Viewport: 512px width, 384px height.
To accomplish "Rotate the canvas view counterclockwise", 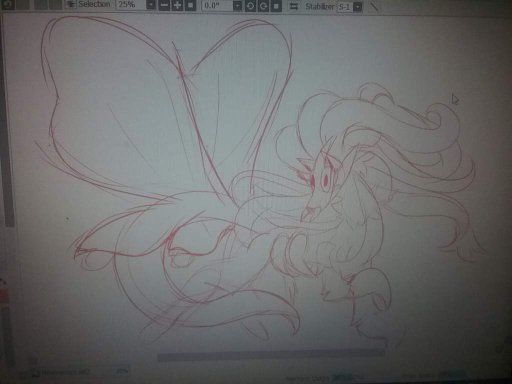I will point(250,6).
